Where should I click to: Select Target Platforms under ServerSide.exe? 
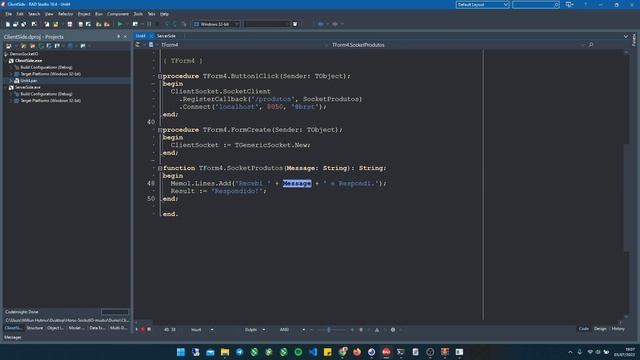[51, 101]
